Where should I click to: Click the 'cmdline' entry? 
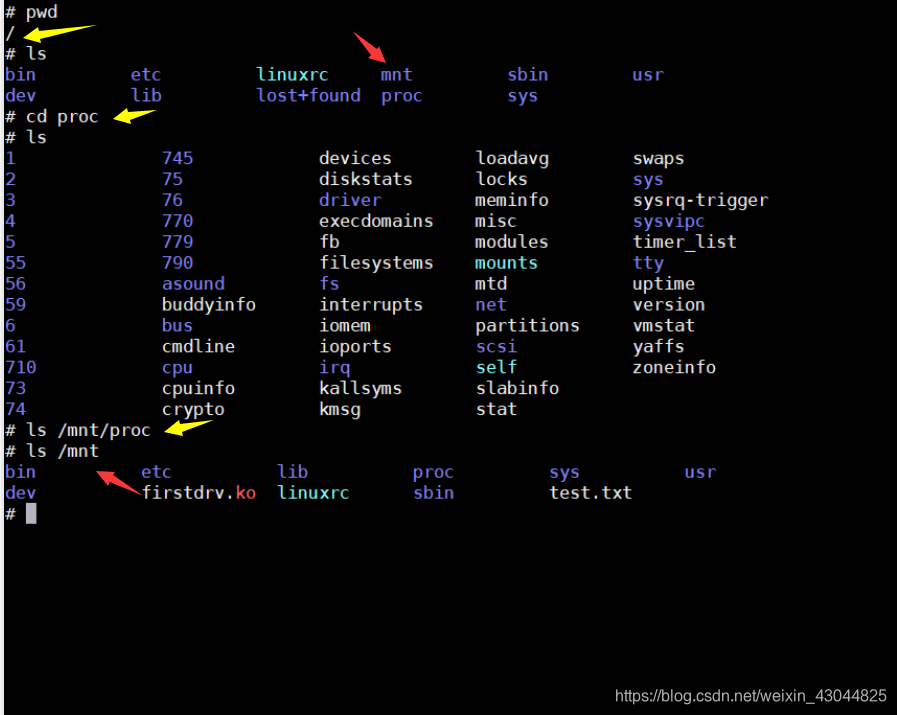point(199,346)
